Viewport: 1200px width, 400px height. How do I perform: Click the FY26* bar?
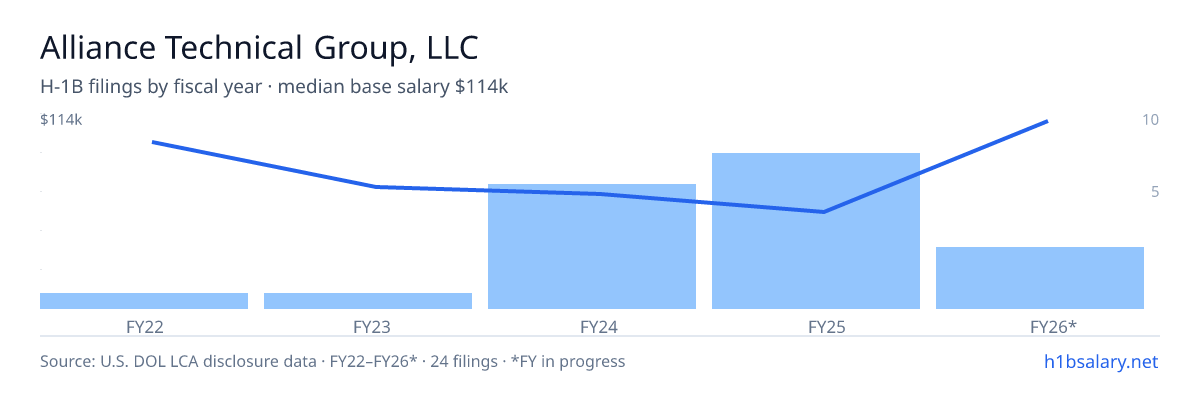[1040, 278]
